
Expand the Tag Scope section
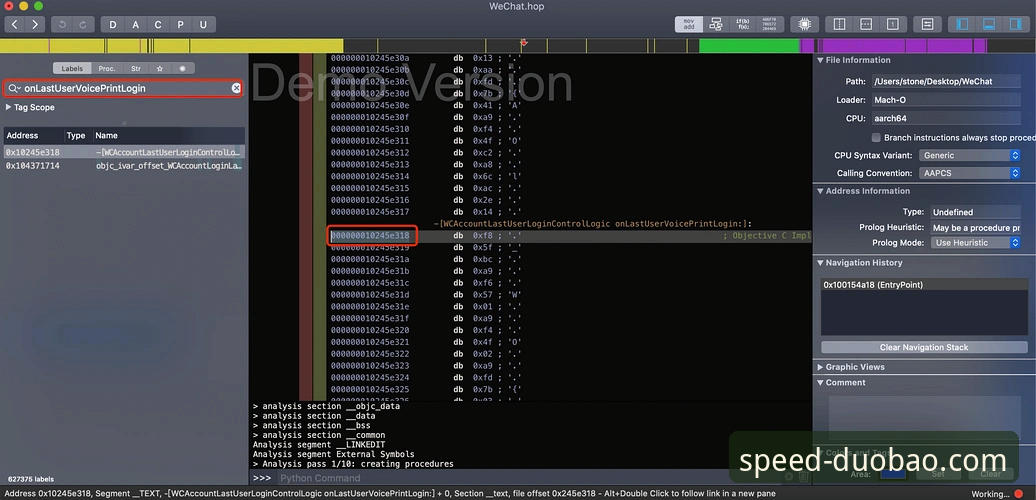pos(9,107)
